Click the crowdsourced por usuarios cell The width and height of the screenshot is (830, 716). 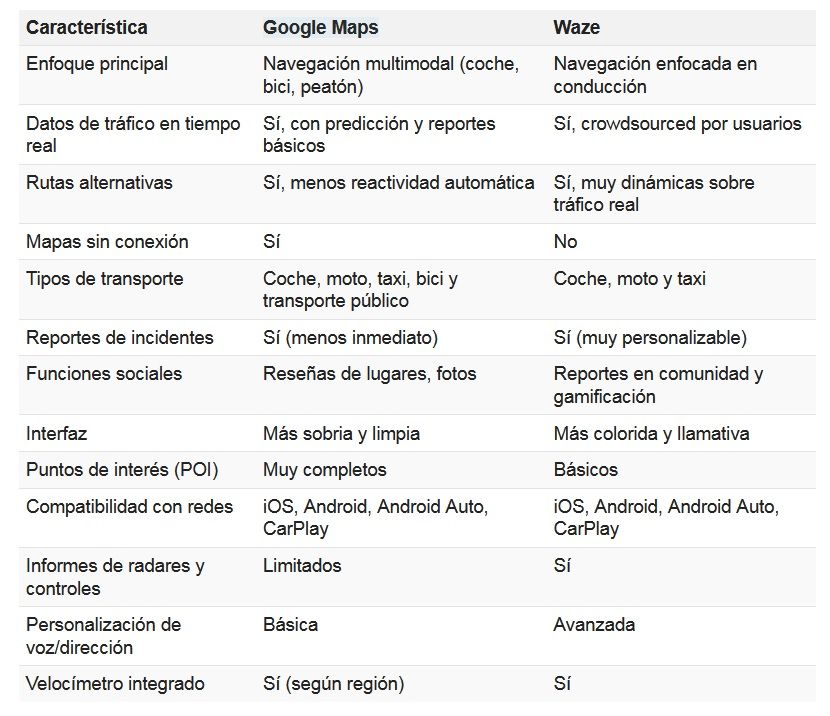tap(677, 124)
